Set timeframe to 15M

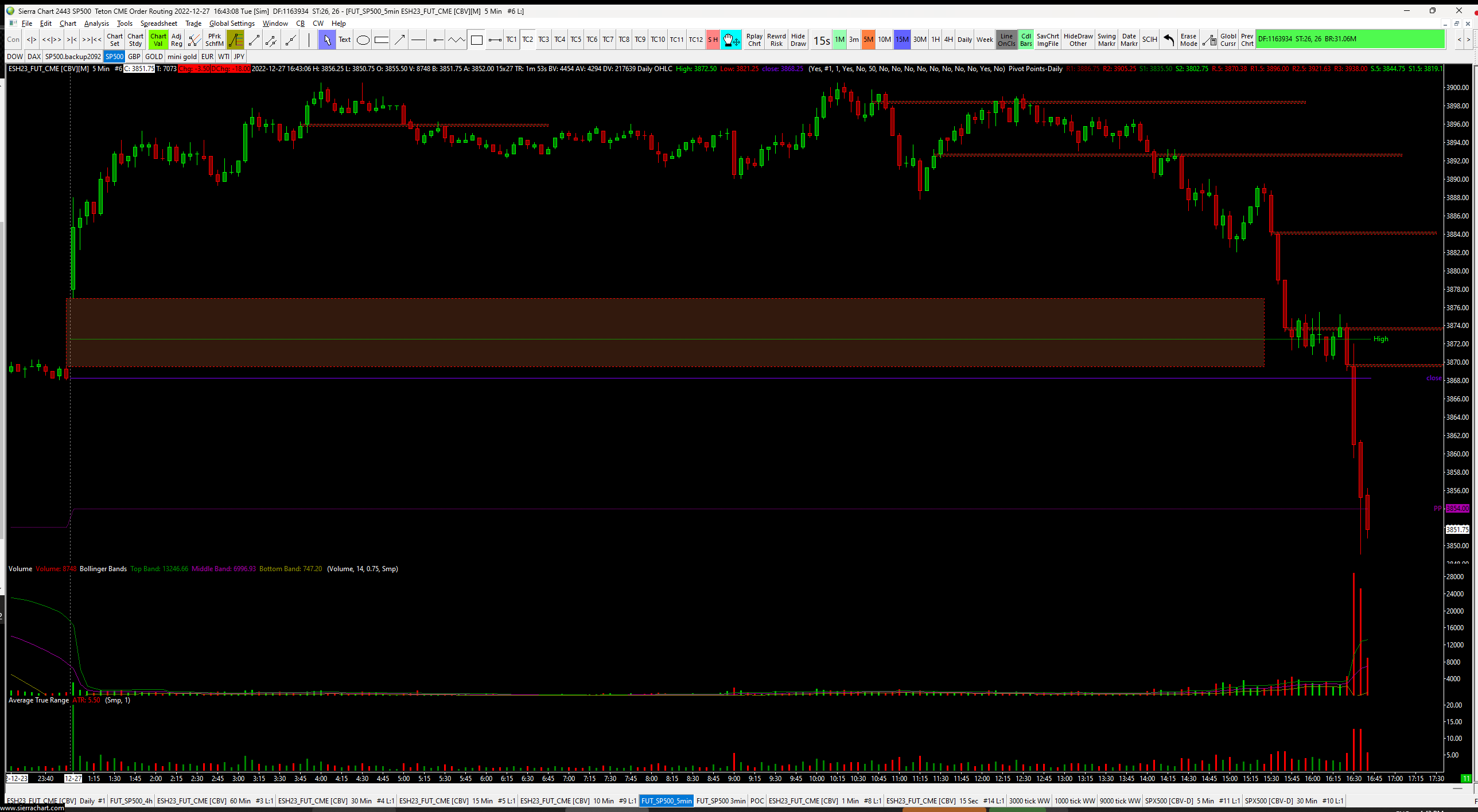[902, 40]
